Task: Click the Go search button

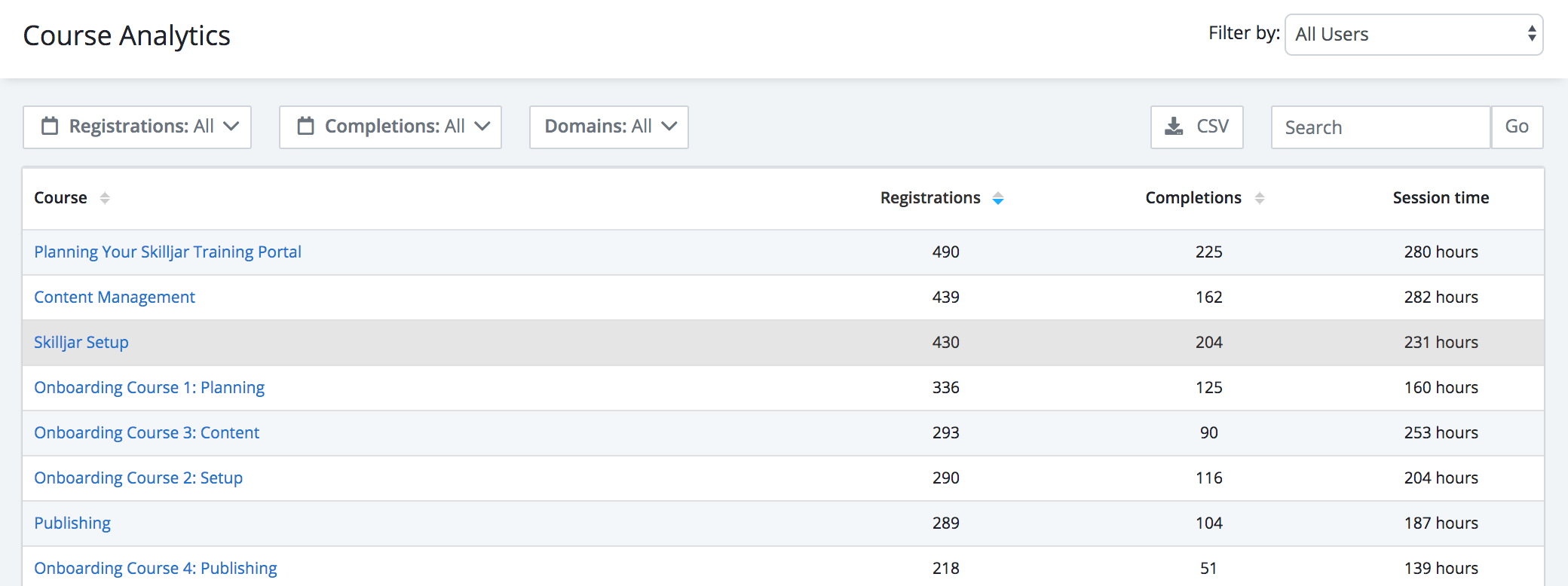Action: tap(1517, 127)
